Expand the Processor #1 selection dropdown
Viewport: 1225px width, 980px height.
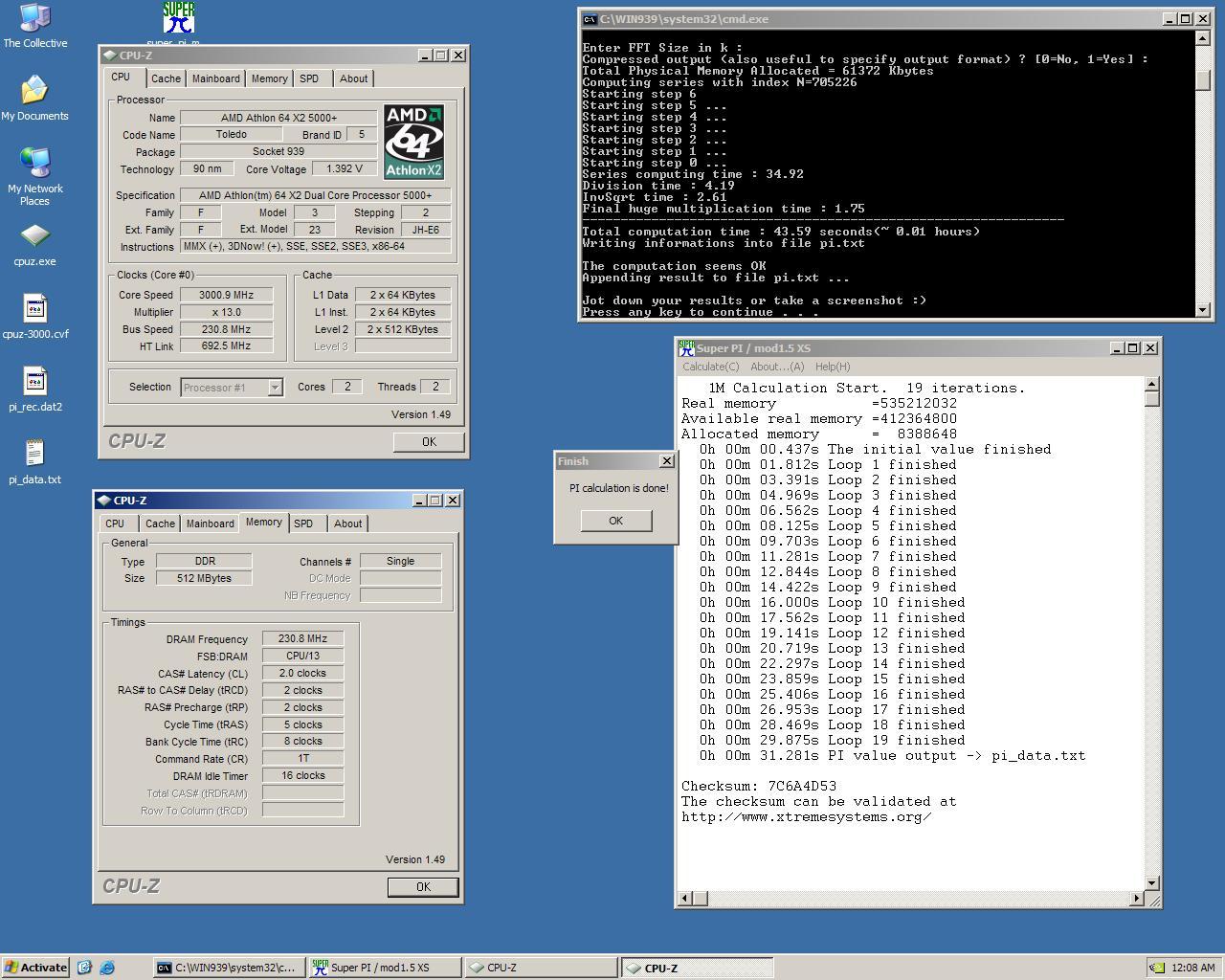pyautogui.click(x=275, y=388)
